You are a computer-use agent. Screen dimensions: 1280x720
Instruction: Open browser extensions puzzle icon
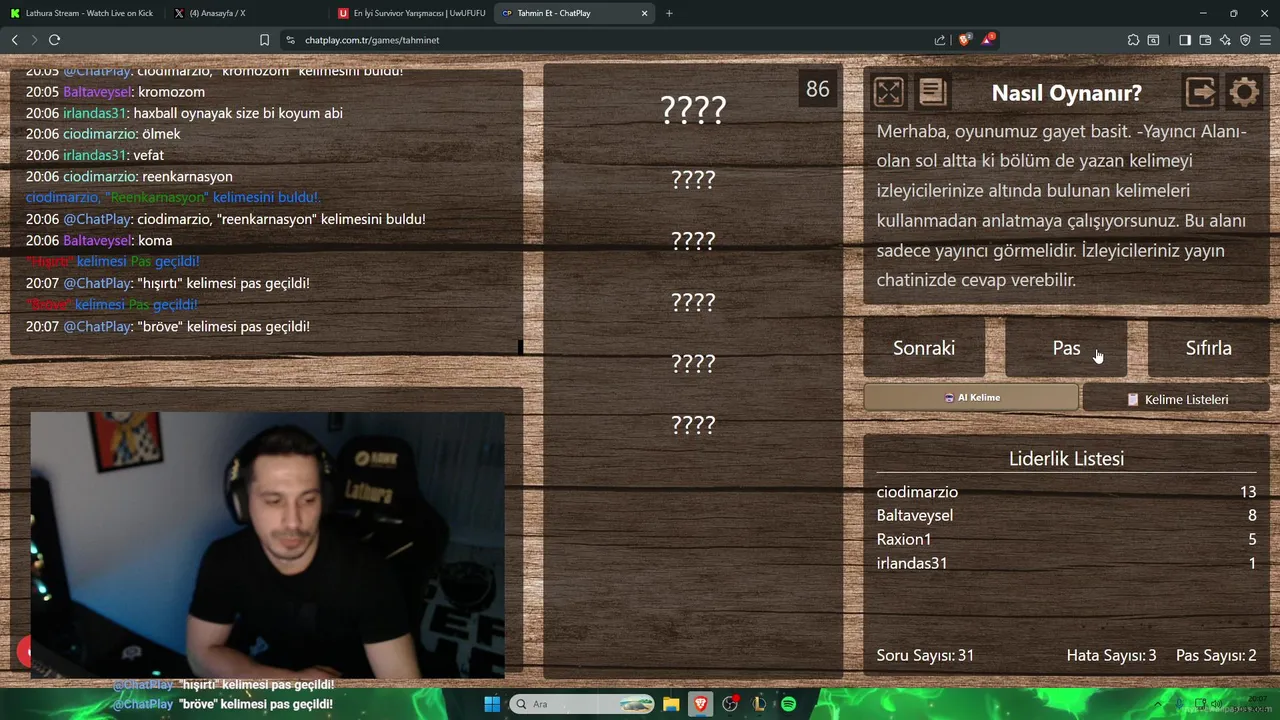tap(1133, 40)
